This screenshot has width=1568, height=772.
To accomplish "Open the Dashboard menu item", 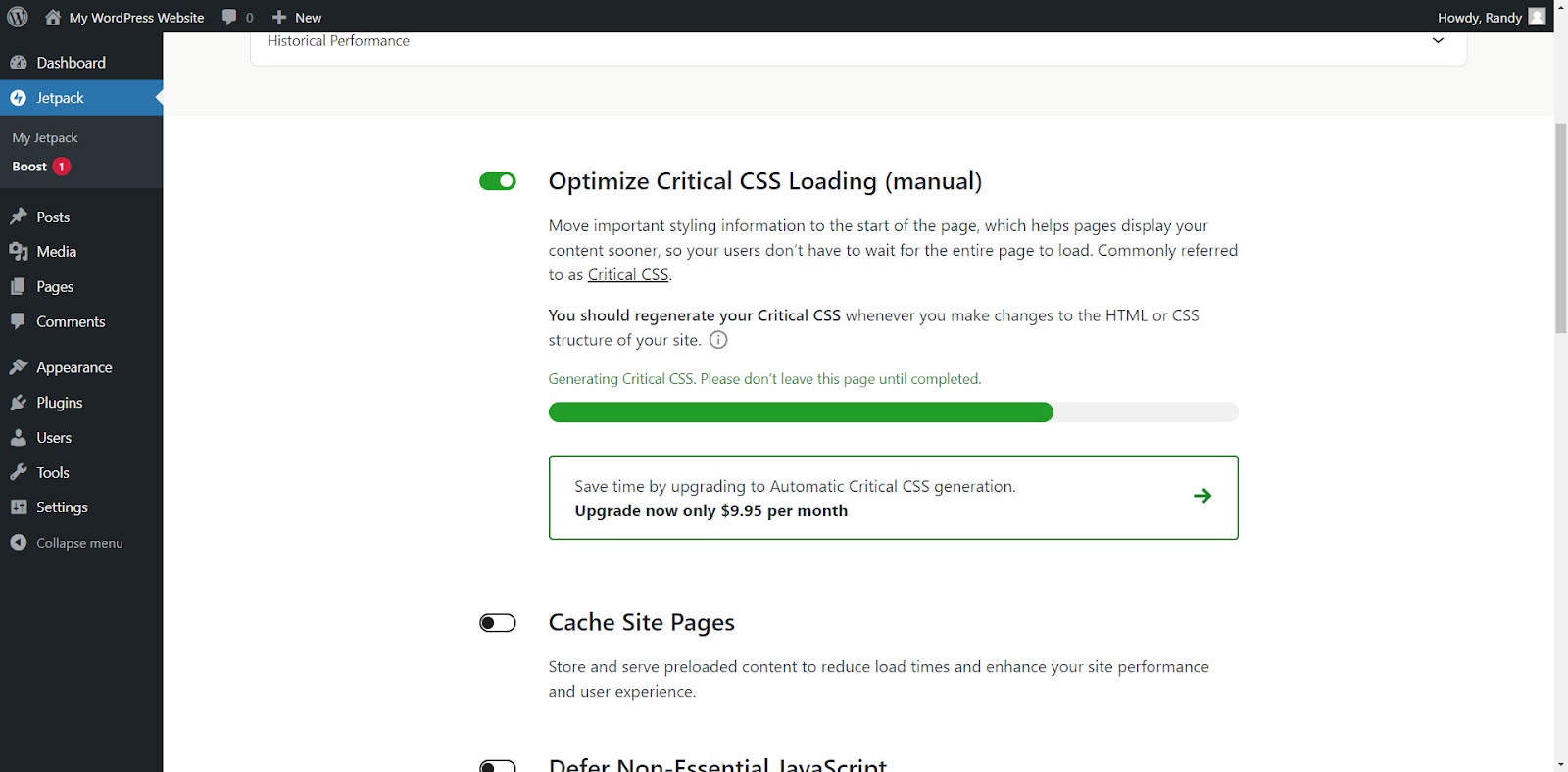I will click(x=81, y=63).
